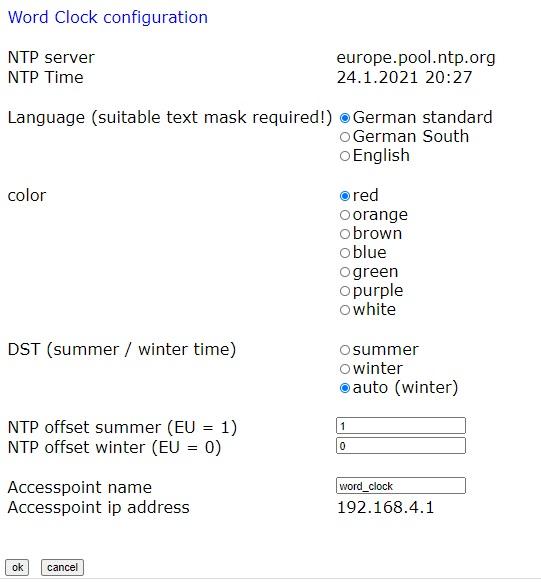Click the DST (summer / winter time) label
Screen dimensions: 541x585
click(122, 350)
